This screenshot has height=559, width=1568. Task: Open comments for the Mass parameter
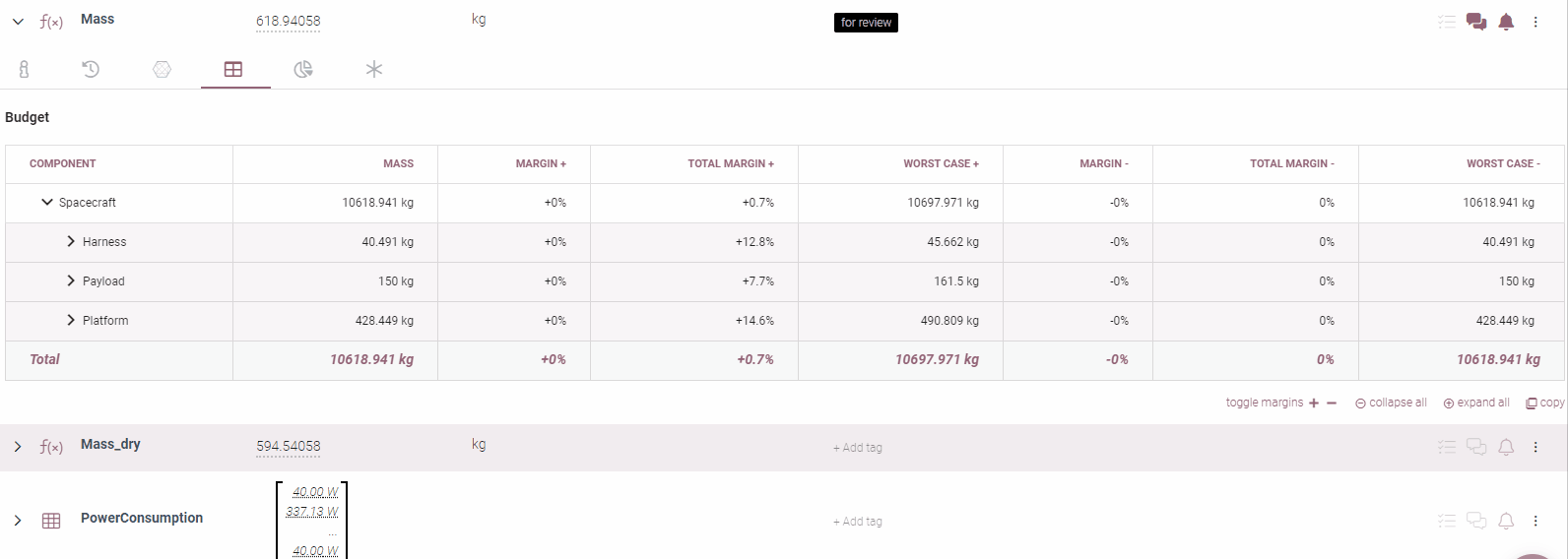(1475, 22)
